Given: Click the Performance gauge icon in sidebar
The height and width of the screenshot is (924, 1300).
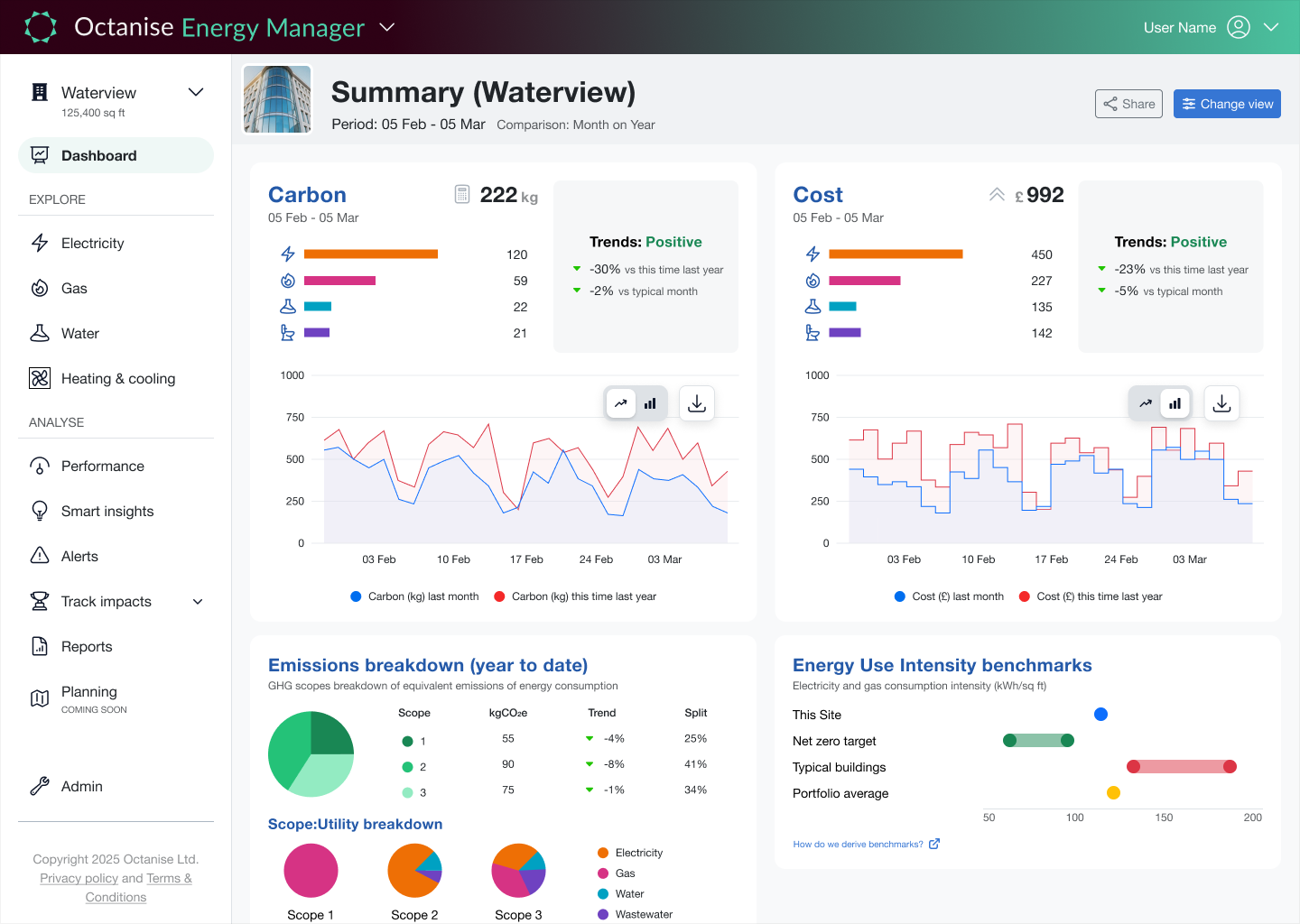Looking at the screenshot, I should 40,466.
